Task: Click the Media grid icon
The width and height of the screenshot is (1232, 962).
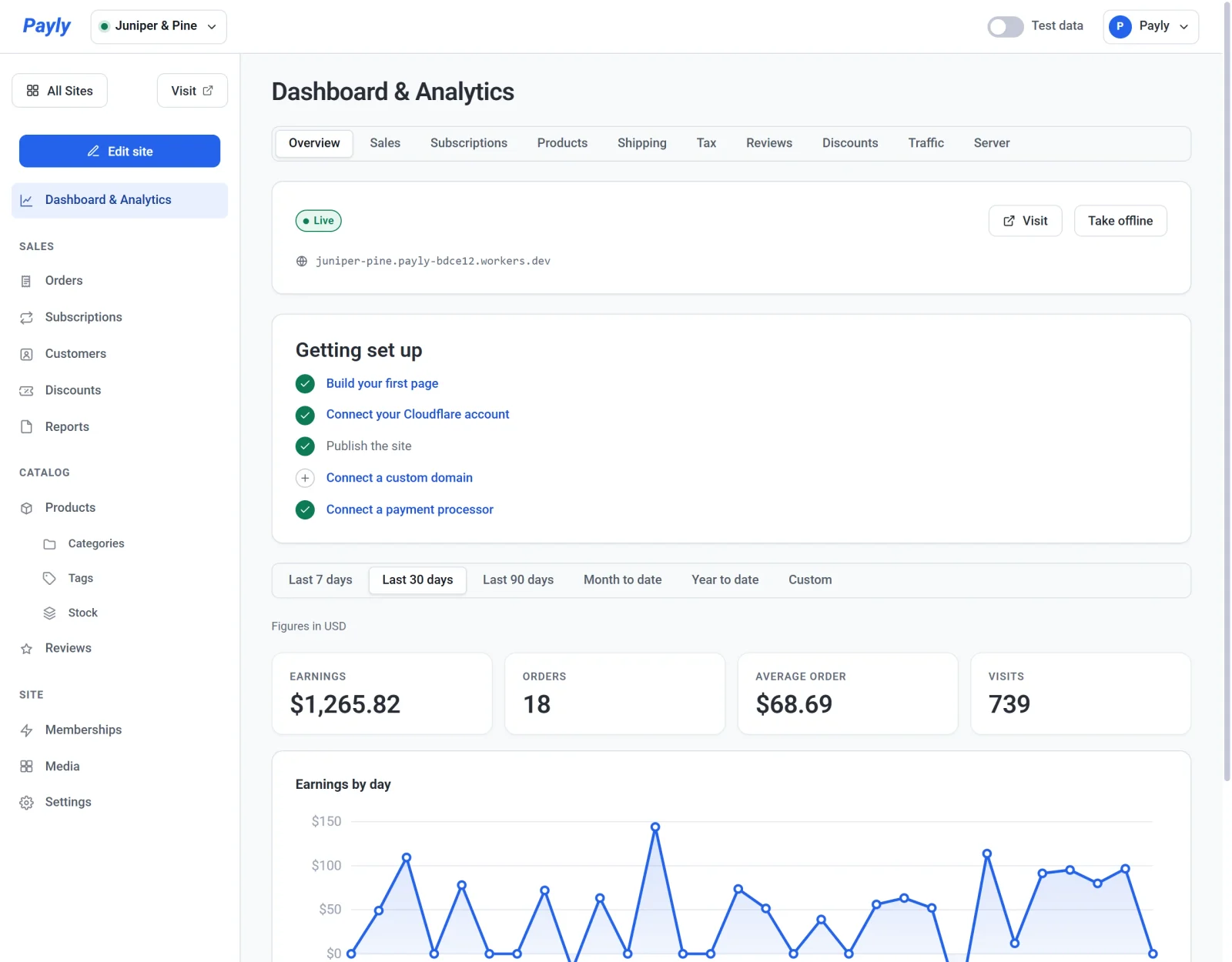Action: click(26, 767)
